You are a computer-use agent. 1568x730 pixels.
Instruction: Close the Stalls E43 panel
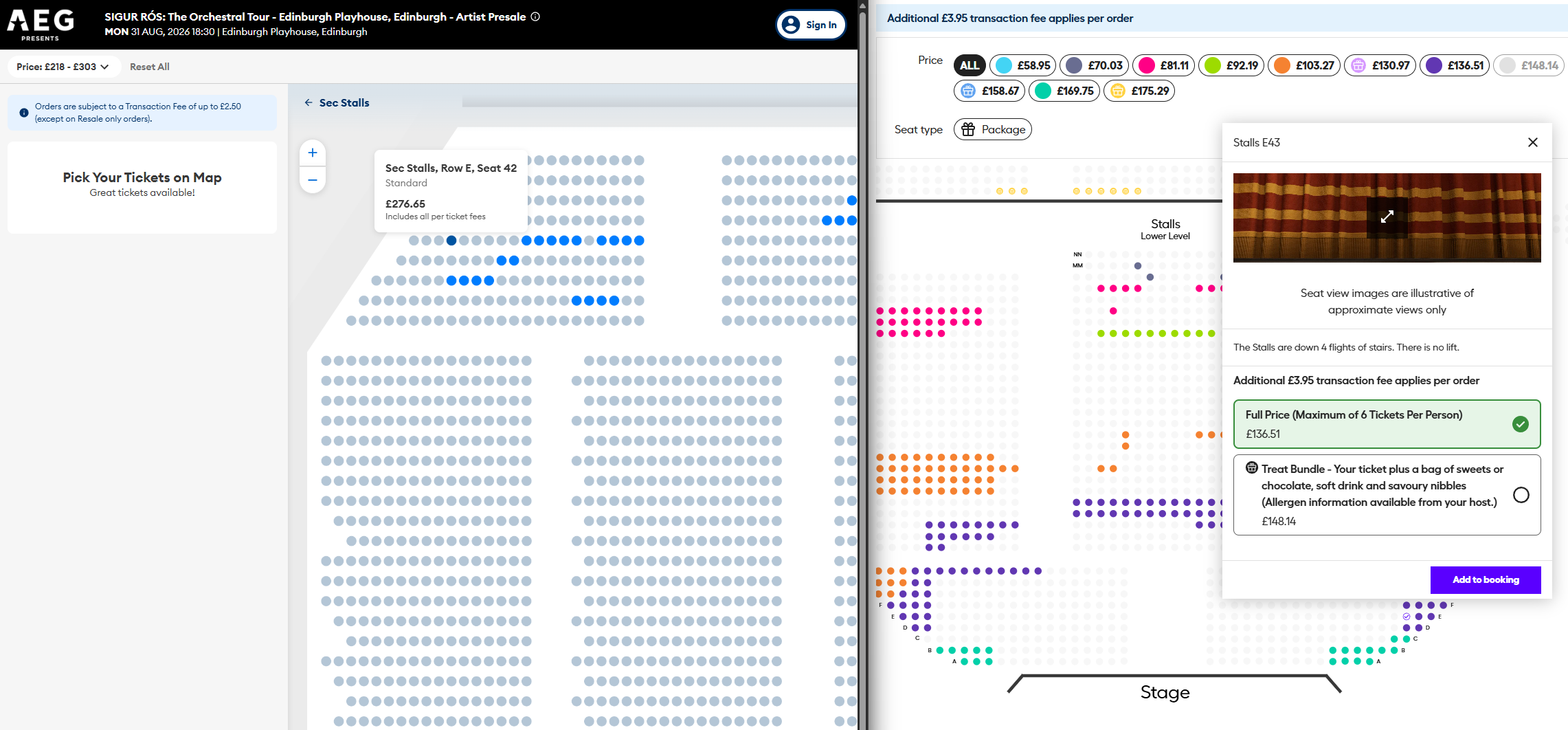tap(1533, 142)
